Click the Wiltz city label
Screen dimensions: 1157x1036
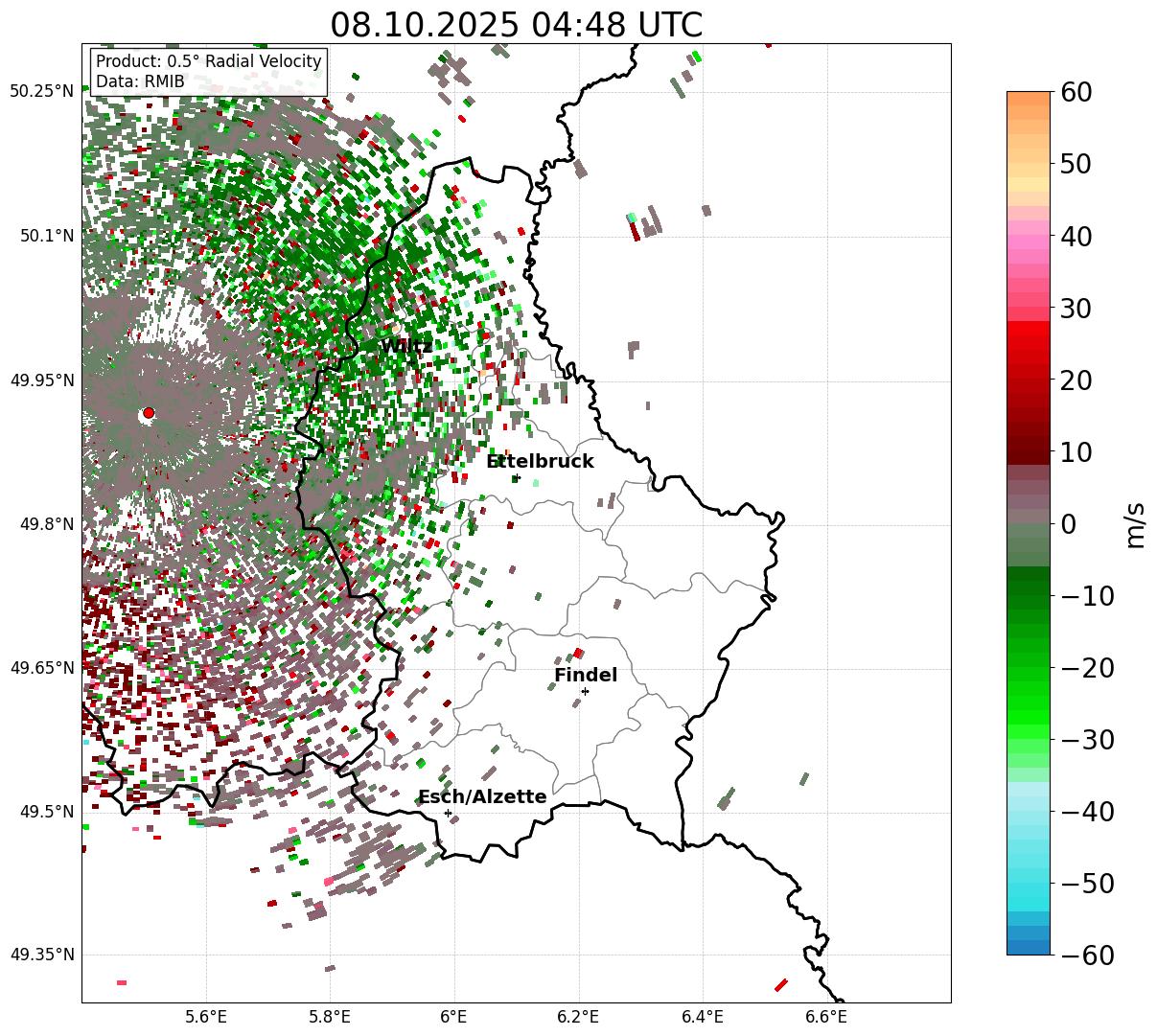406,346
